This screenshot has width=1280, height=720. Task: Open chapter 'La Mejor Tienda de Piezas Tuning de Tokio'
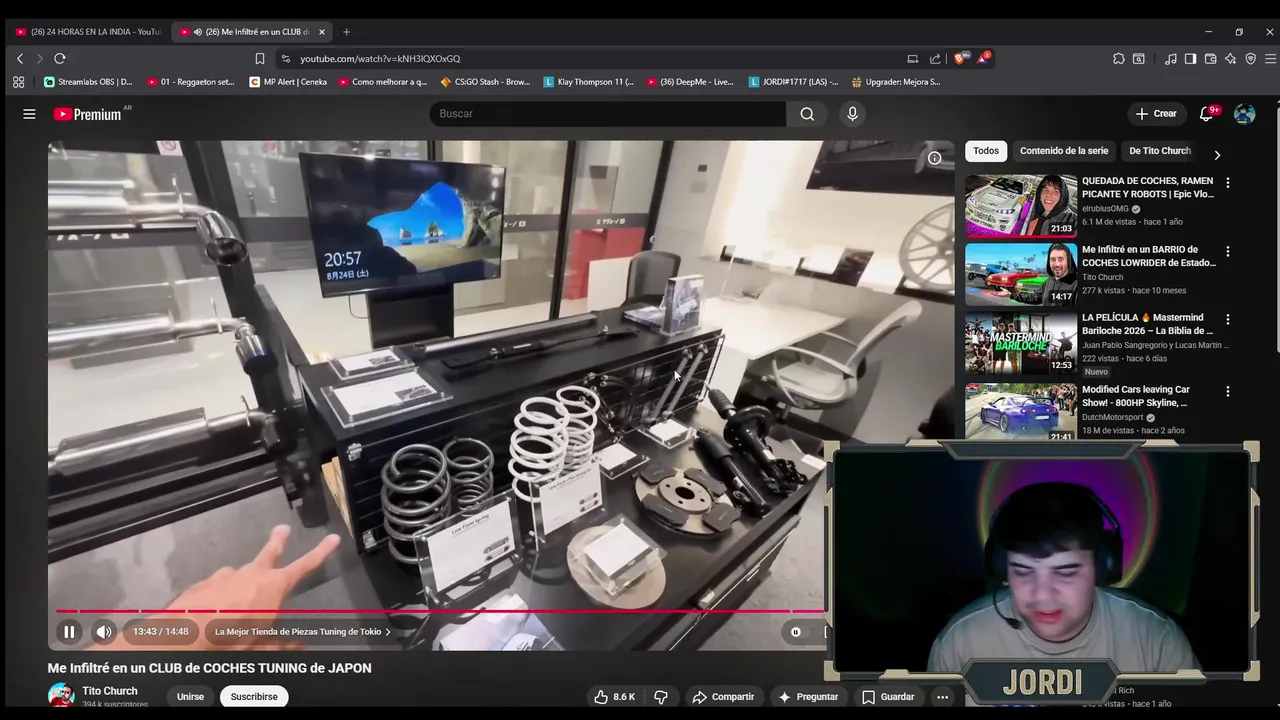pyautogui.click(x=303, y=632)
